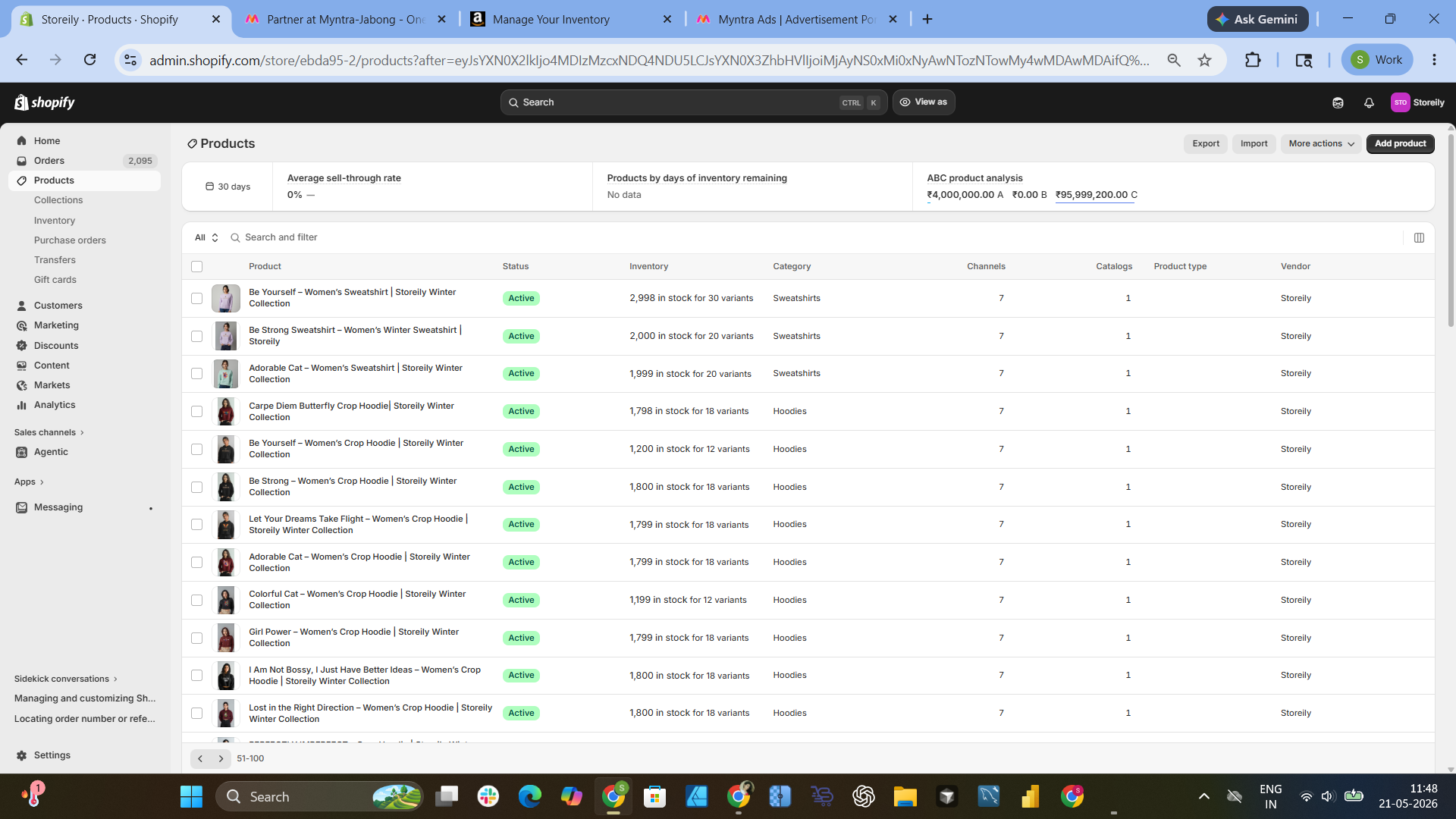The width and height of the screenshot is (1456, 819).
Task: Check Be Yourself Women's Crop Hoodie checkbox
Action: (x=197, y=450)
